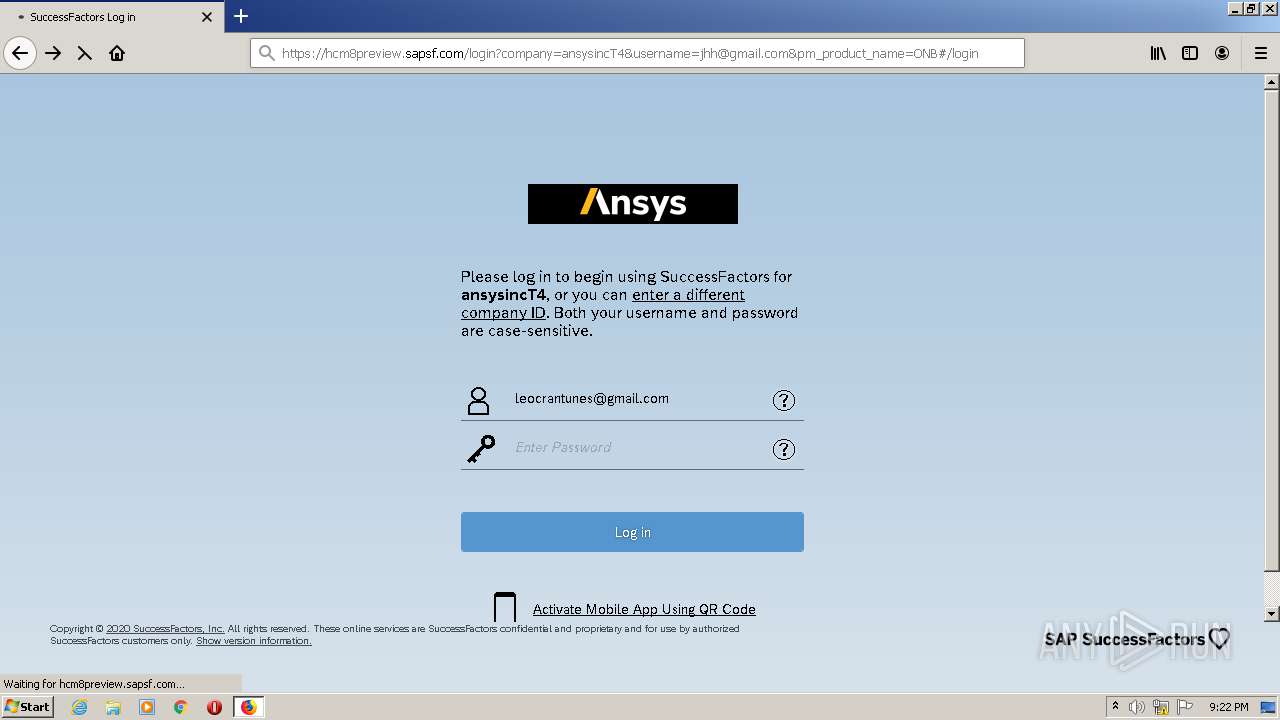Click the search magnifier in the address bar

coord(266,53)
